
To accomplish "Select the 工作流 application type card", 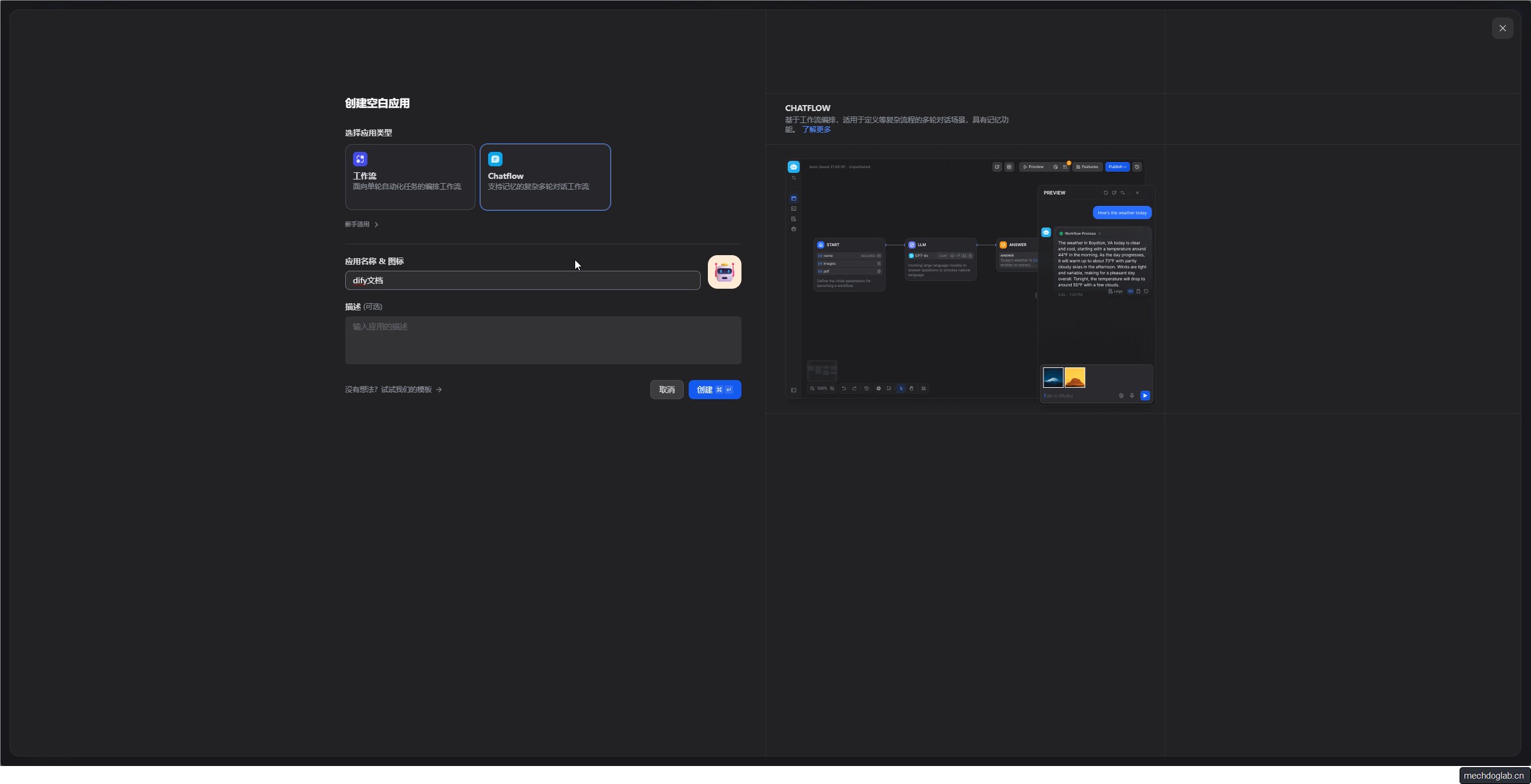I will pos(409,177).
